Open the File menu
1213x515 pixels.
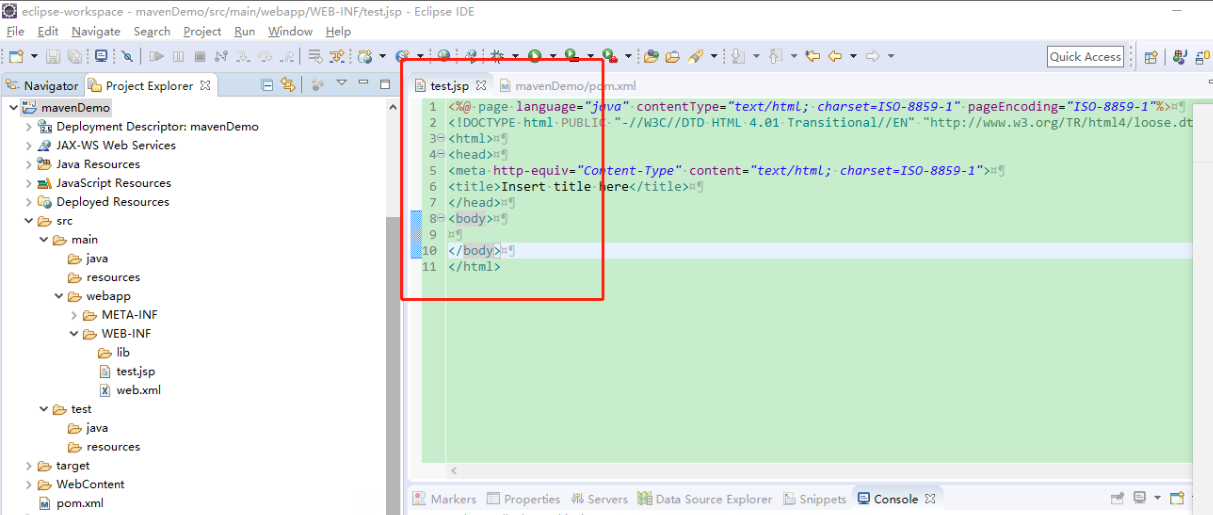coord(14,31)
